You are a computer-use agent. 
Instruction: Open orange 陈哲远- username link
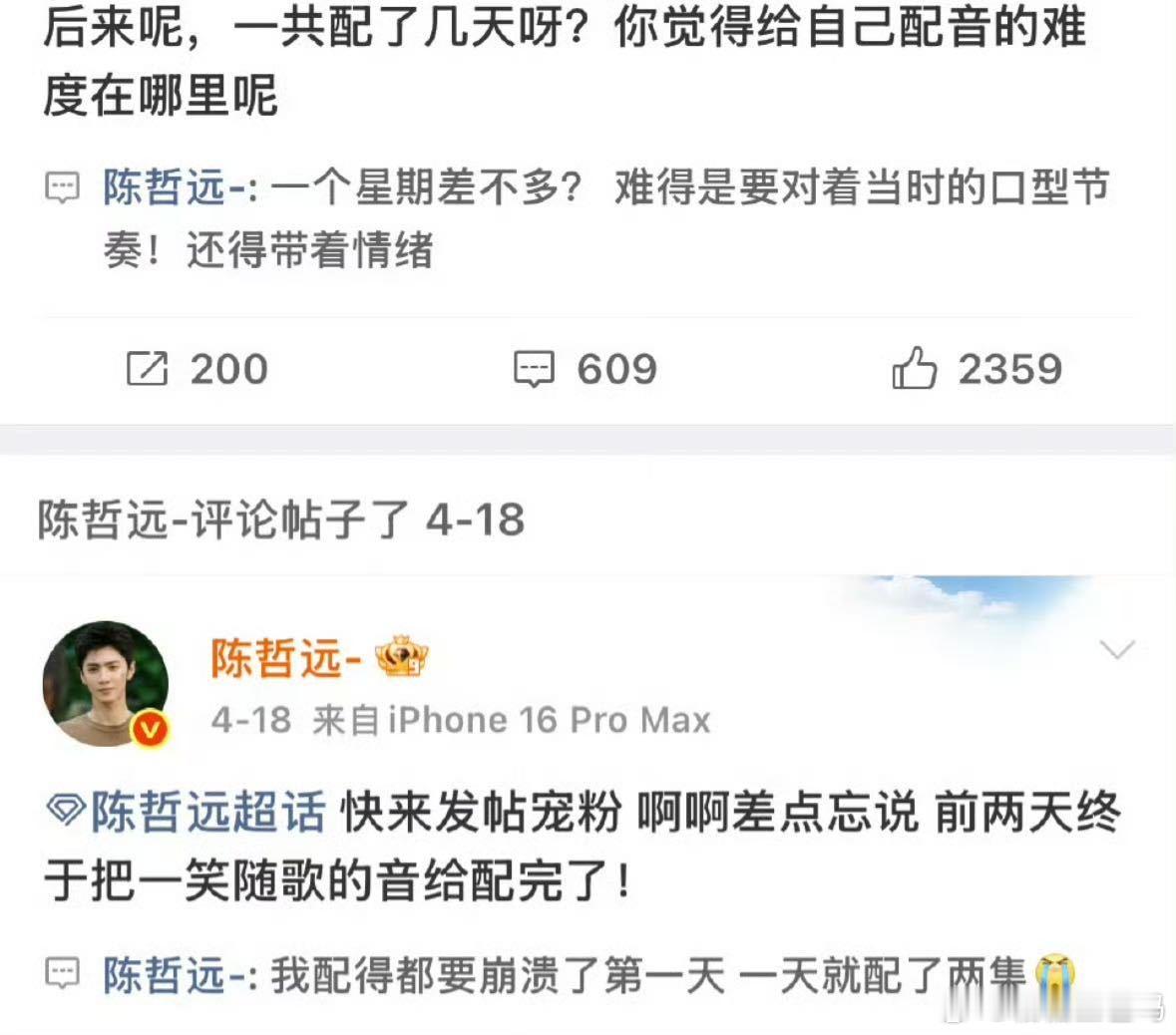[x=286, y=658]
